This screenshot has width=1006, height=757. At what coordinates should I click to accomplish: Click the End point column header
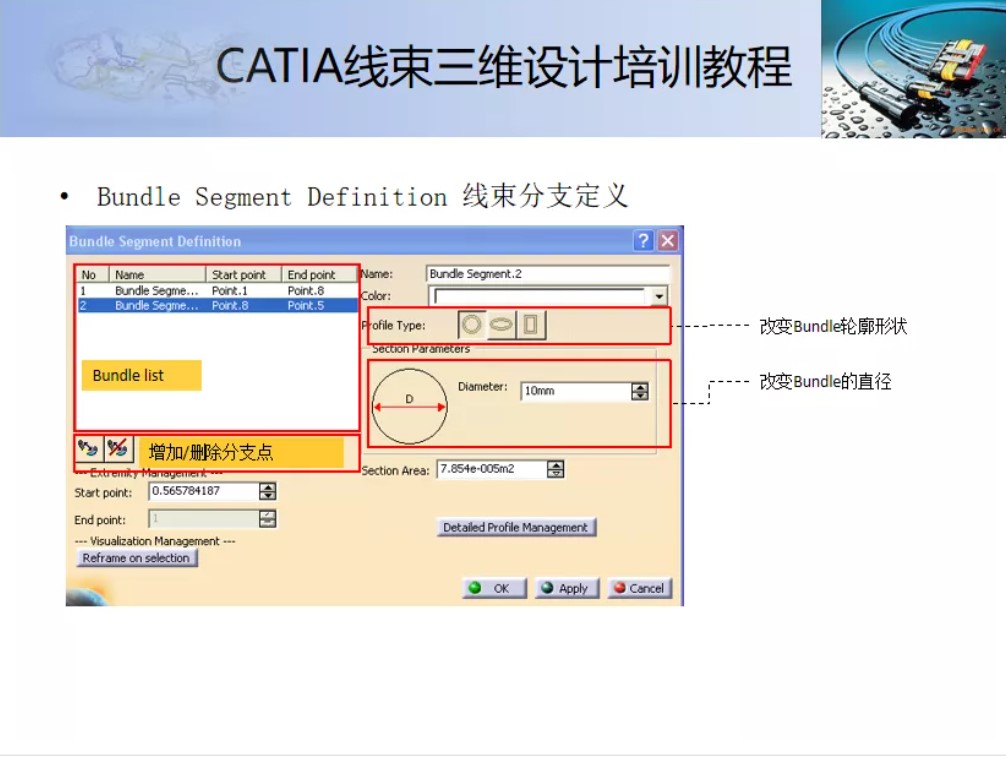click(x=310, y=273)
